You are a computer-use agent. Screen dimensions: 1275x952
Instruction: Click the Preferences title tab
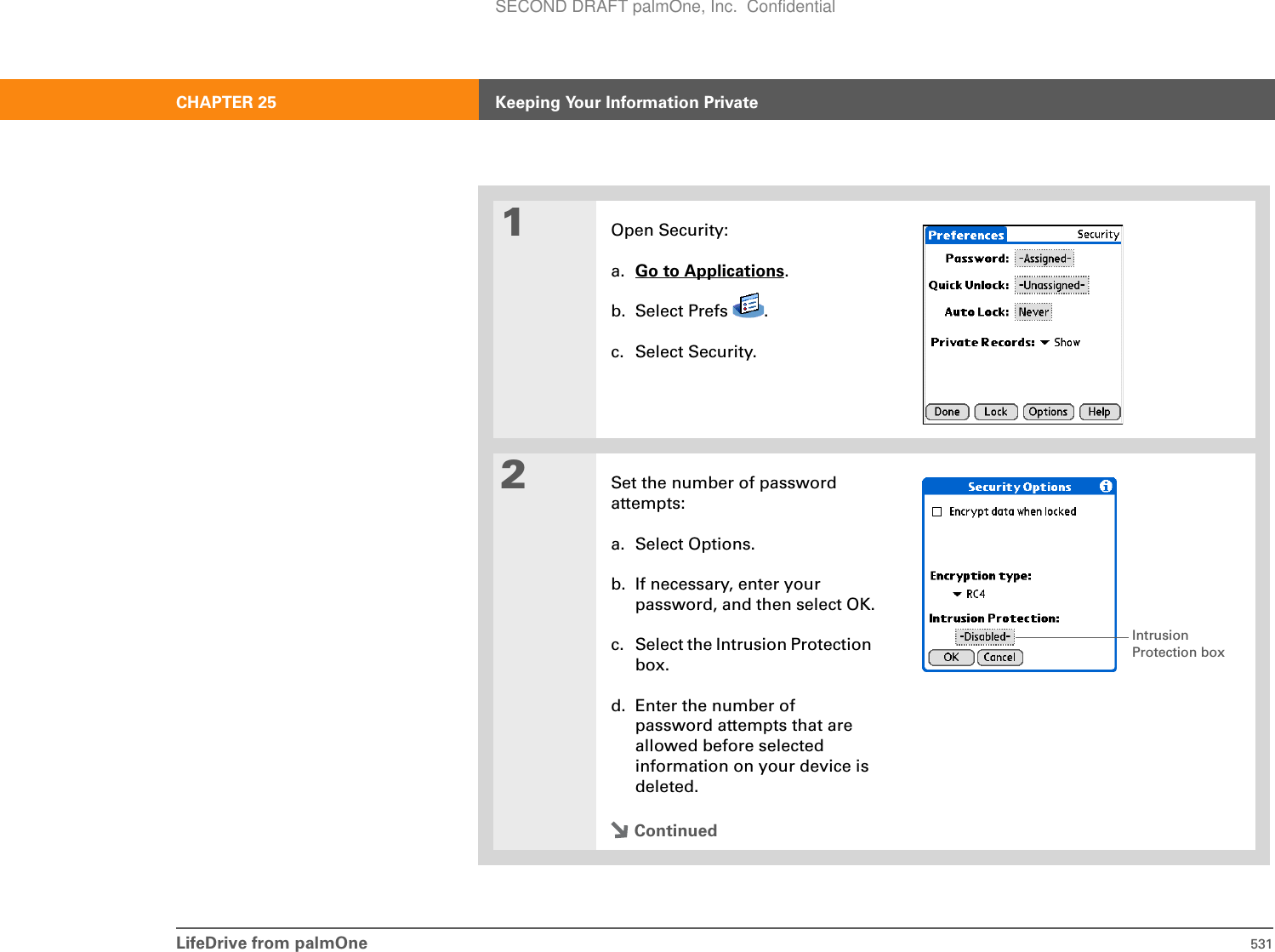tap(965, 236)
